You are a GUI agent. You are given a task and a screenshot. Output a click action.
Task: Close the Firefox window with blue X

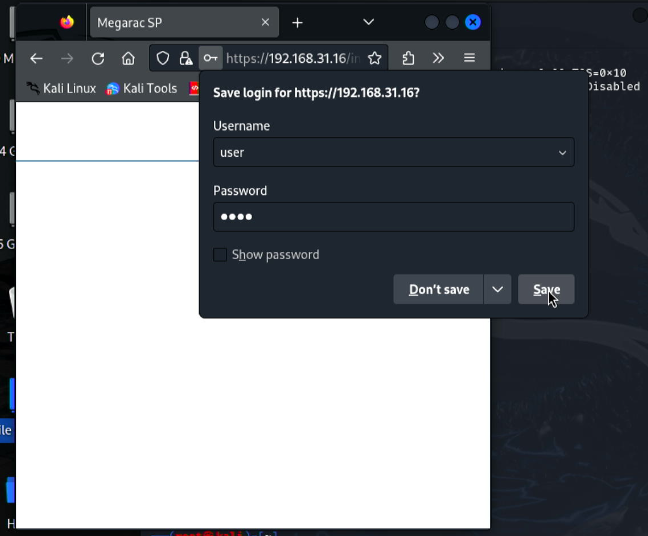pos(472,22)
